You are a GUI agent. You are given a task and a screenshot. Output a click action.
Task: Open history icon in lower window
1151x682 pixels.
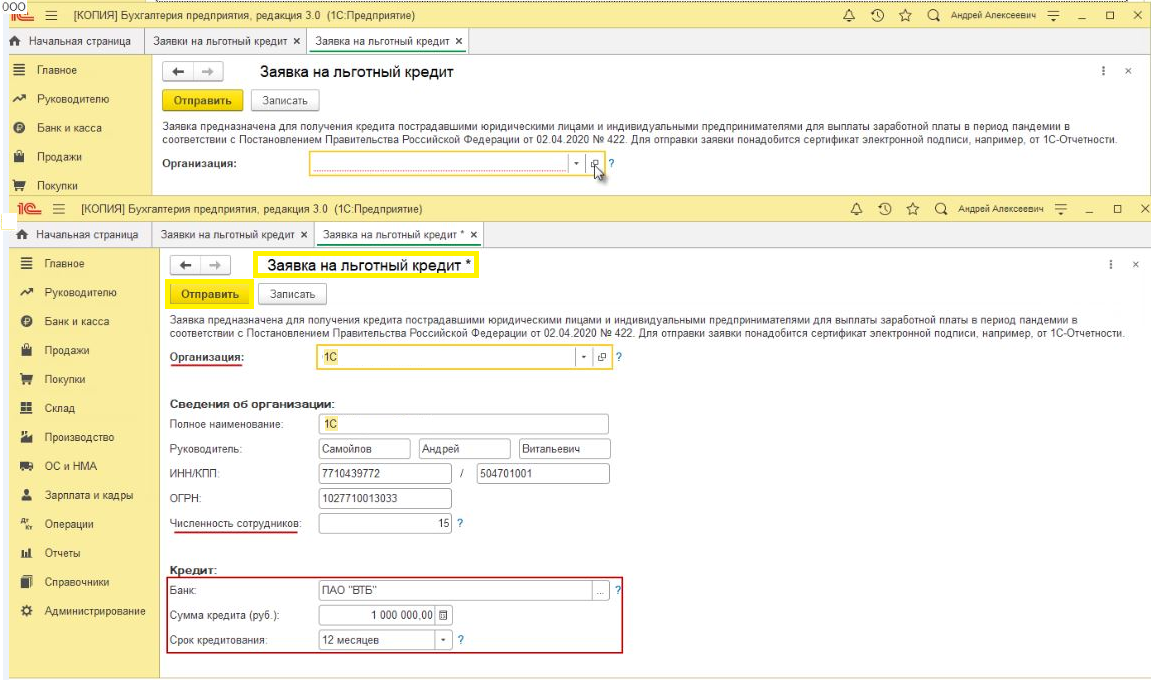tap(885, 209)
